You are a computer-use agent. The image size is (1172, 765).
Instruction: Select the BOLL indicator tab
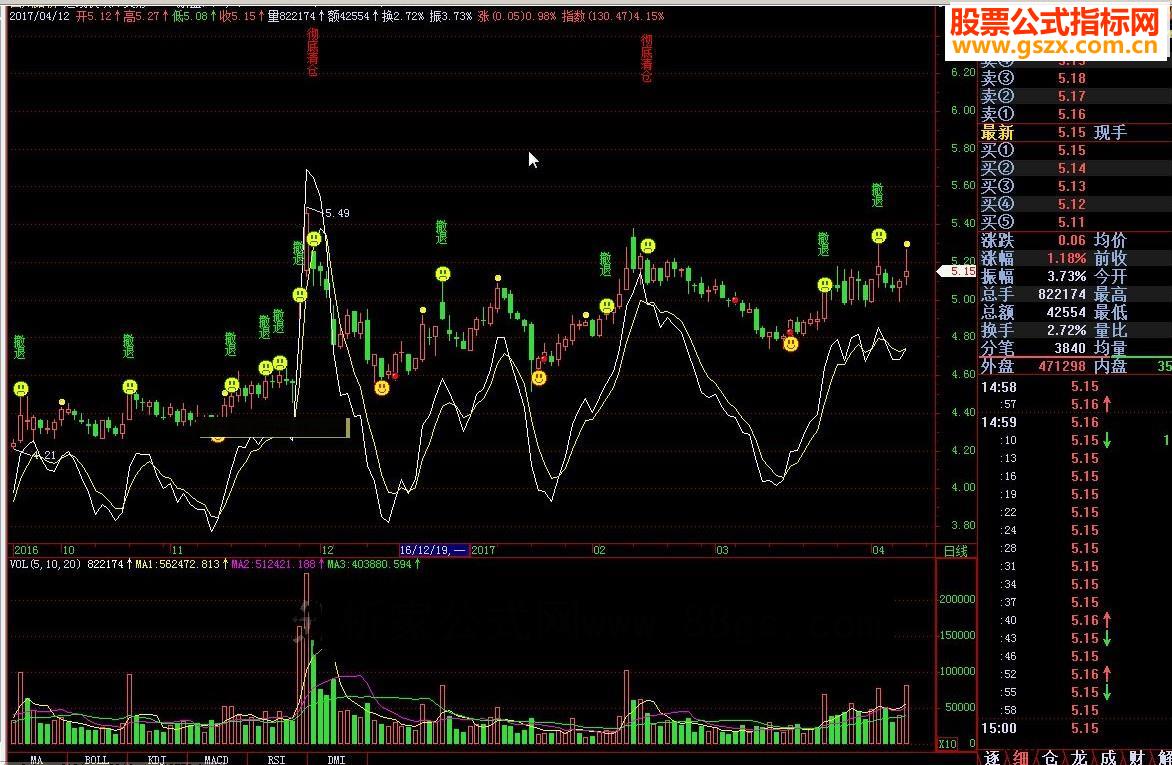pyautogui.click(x=96, y=760)
